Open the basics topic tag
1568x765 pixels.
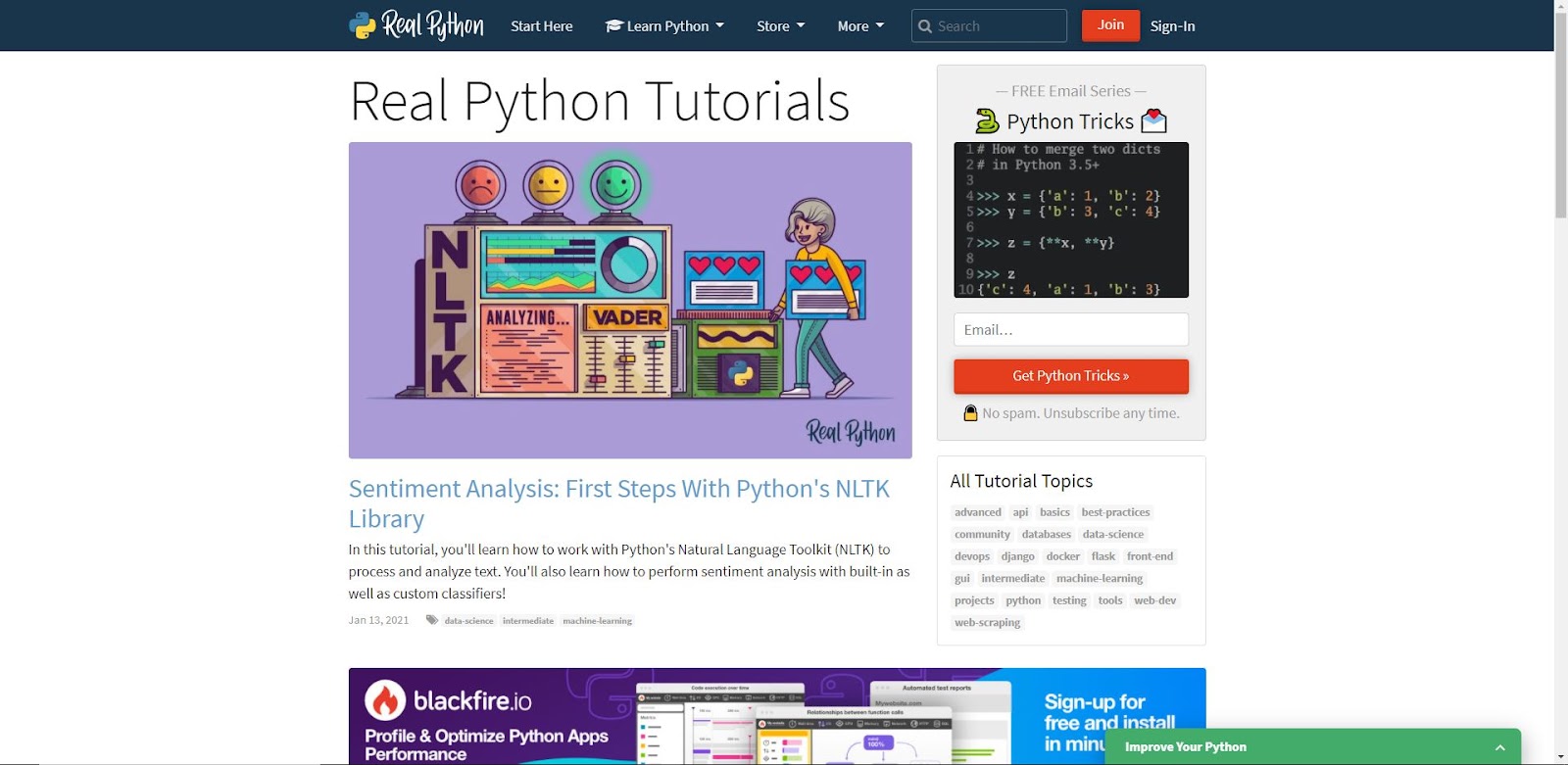tap(1054, 512)
